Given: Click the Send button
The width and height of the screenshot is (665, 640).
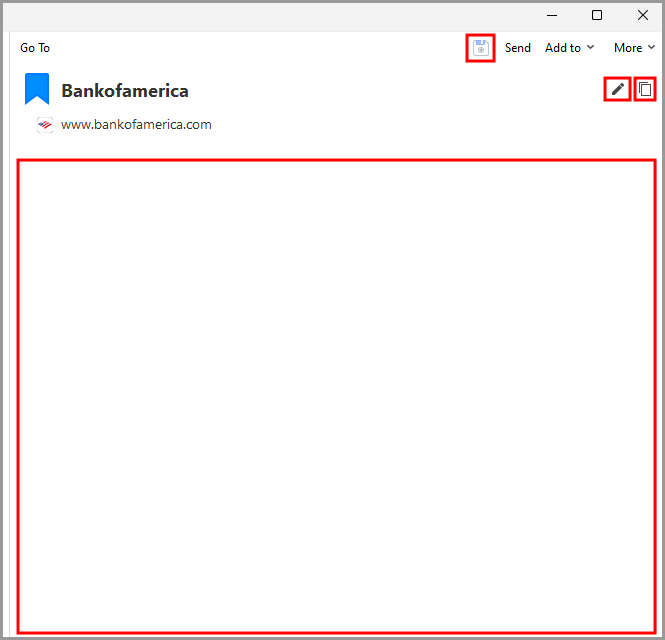Looking at the screenshot, I should click(517, 48).
